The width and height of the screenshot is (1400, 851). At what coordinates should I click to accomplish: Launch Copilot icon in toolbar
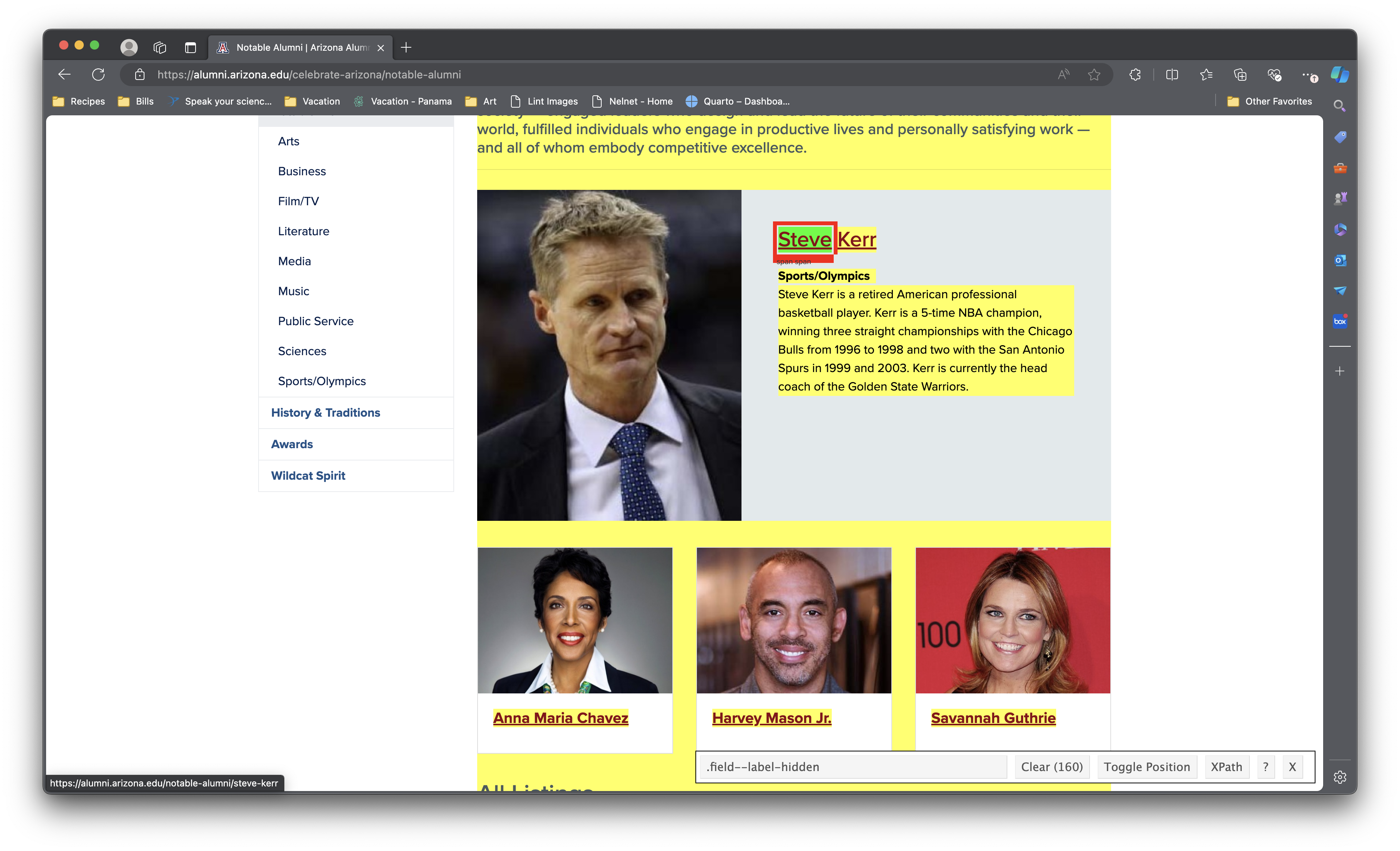1339,75
